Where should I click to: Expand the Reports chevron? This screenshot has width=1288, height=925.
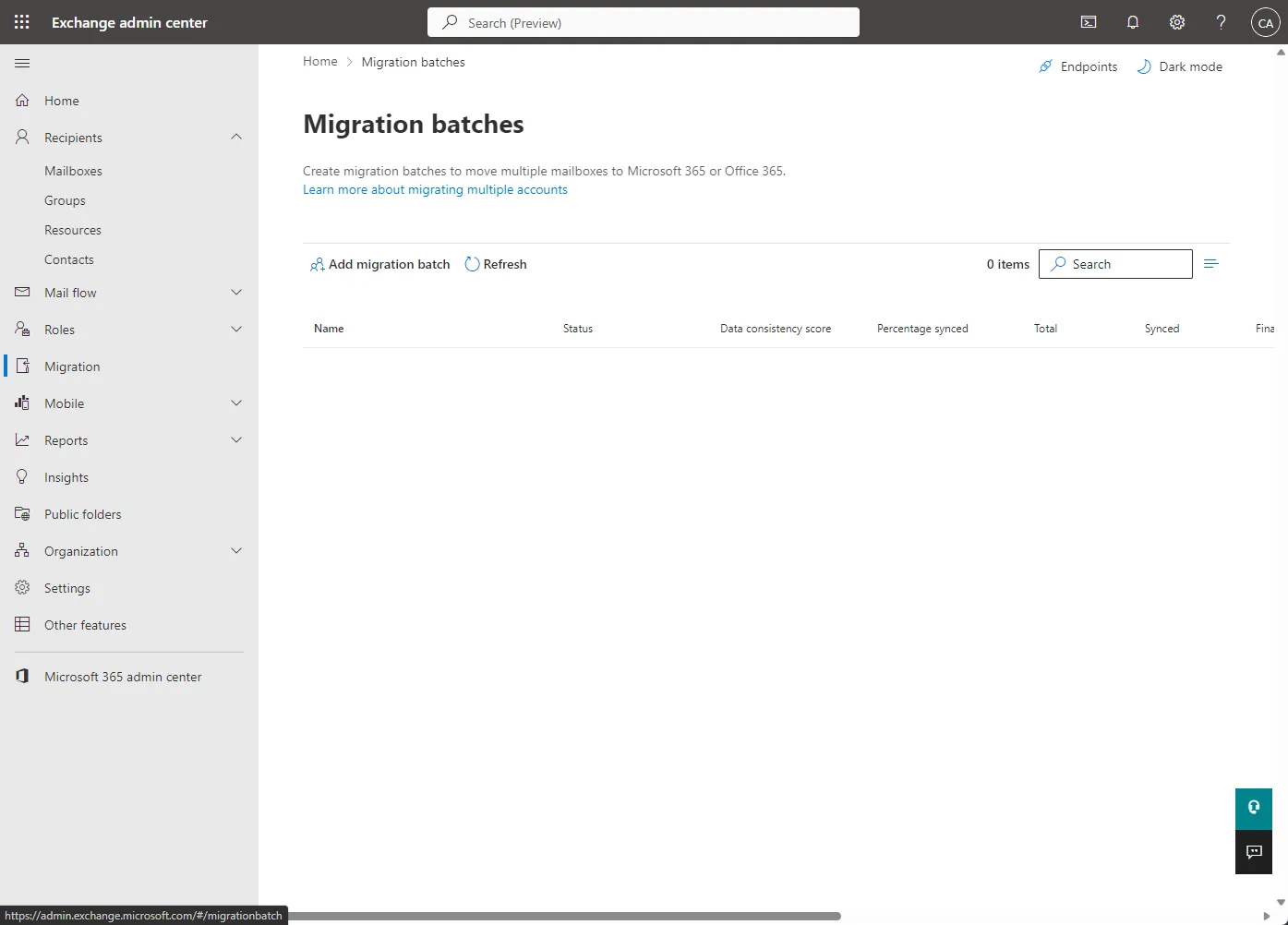(236, 439)
